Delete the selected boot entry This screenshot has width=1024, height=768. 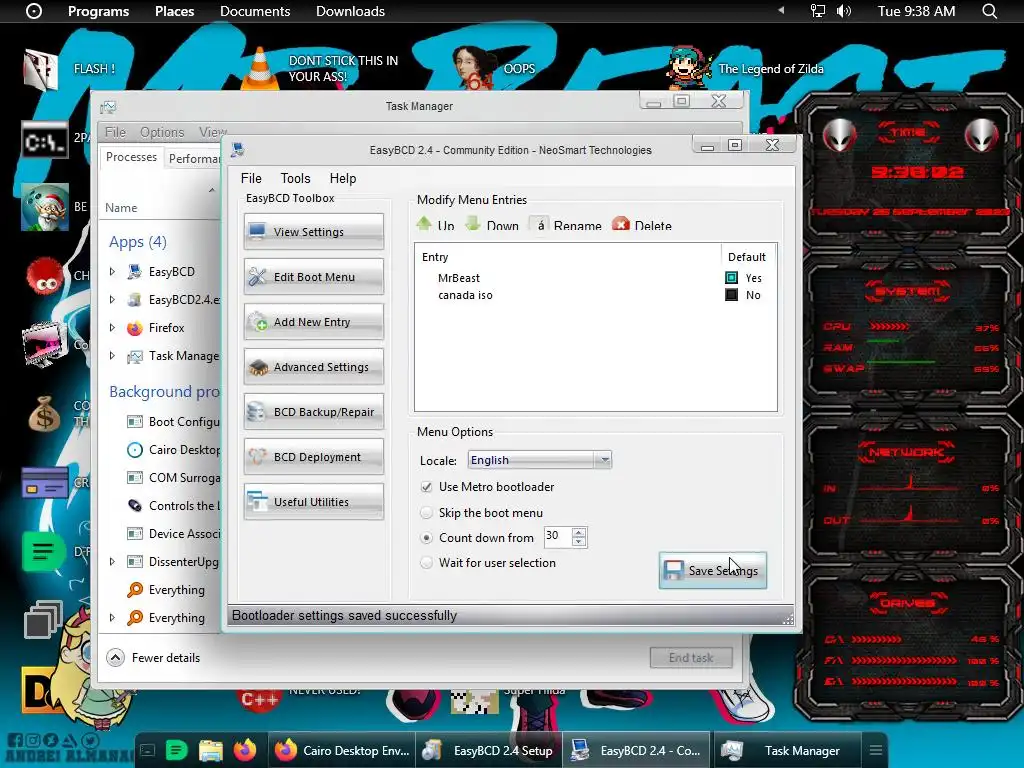click(642, 225)
